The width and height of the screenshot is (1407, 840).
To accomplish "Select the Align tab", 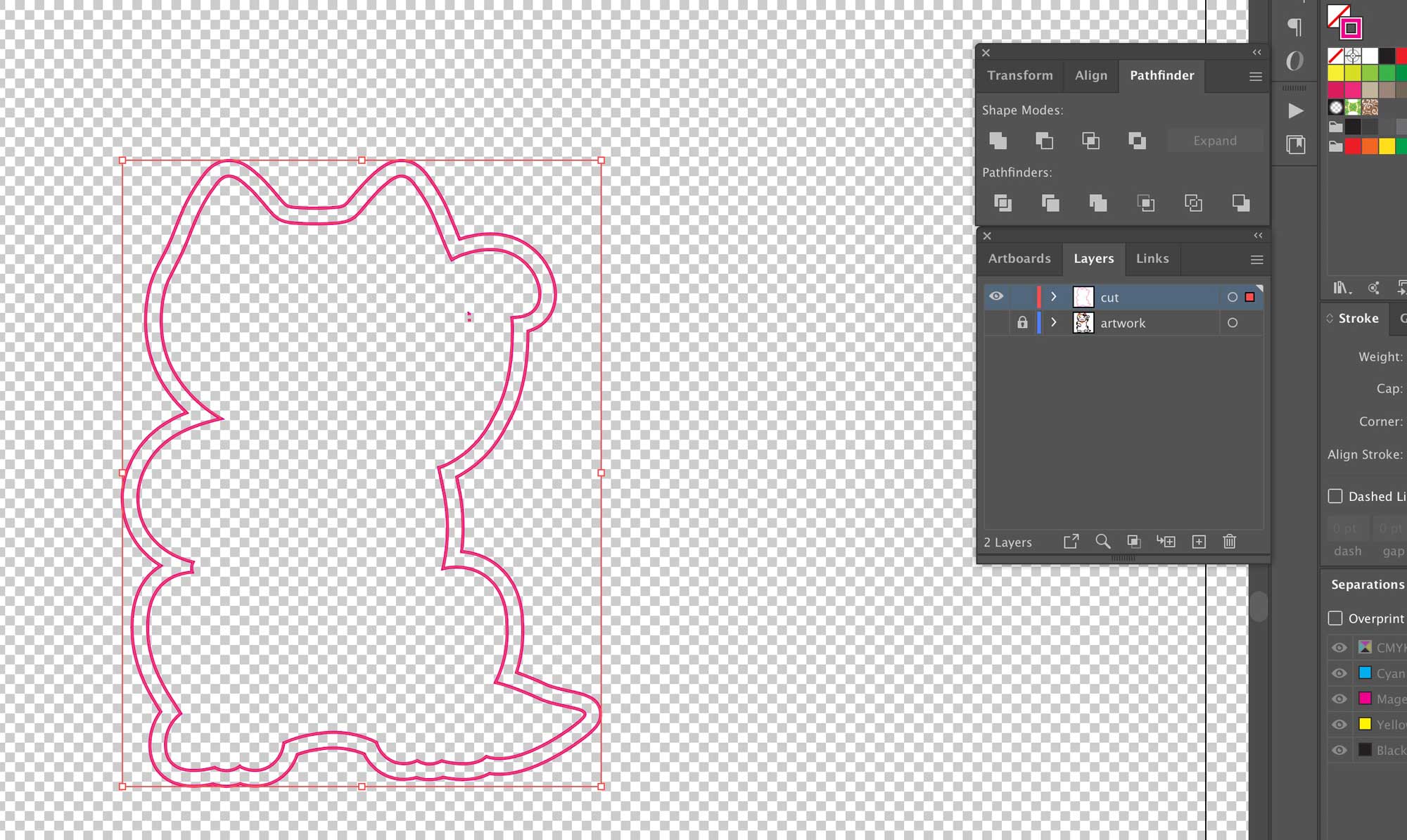I will pyautogui.click(x=1091, y=75).
